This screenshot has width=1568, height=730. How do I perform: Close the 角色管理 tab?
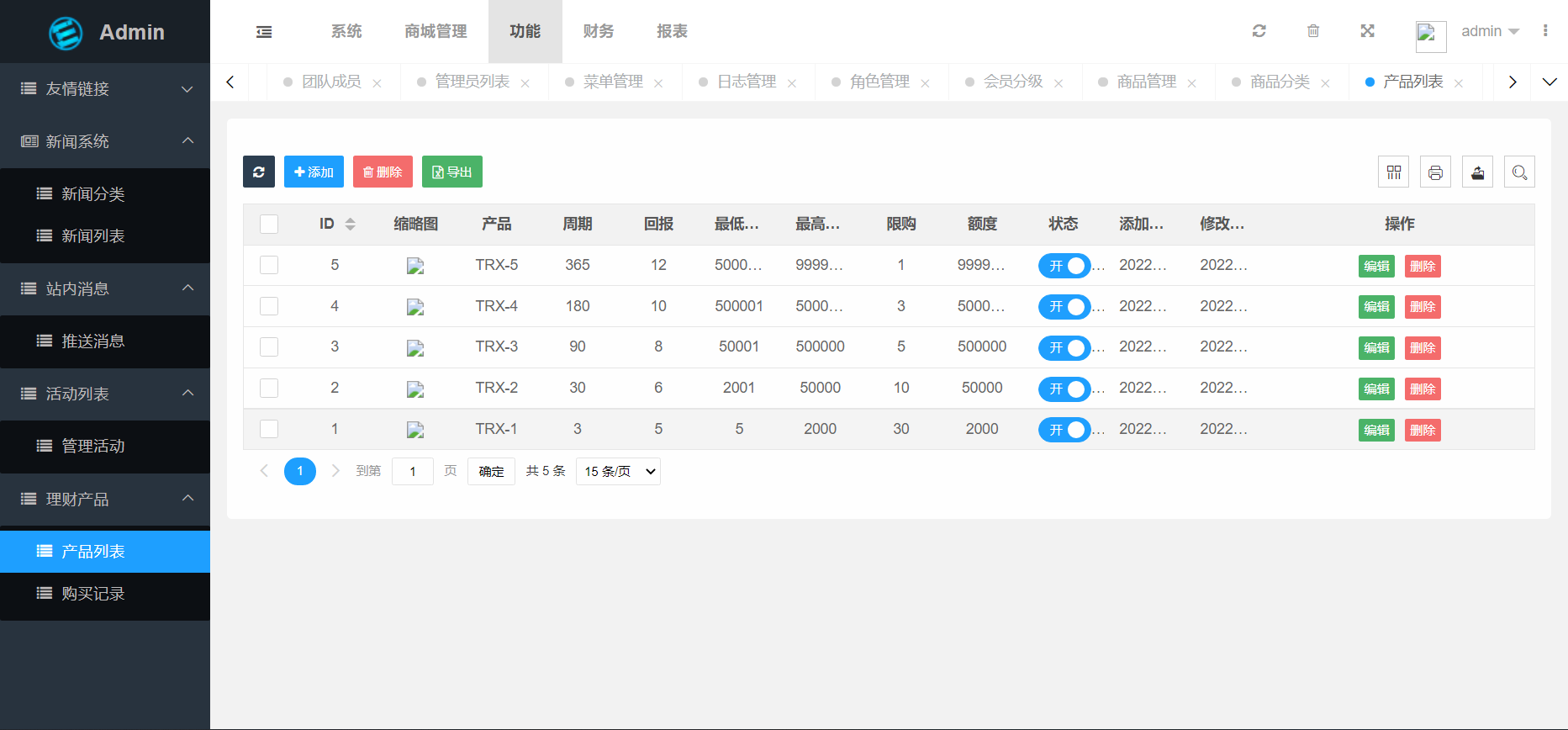[925, 83]
